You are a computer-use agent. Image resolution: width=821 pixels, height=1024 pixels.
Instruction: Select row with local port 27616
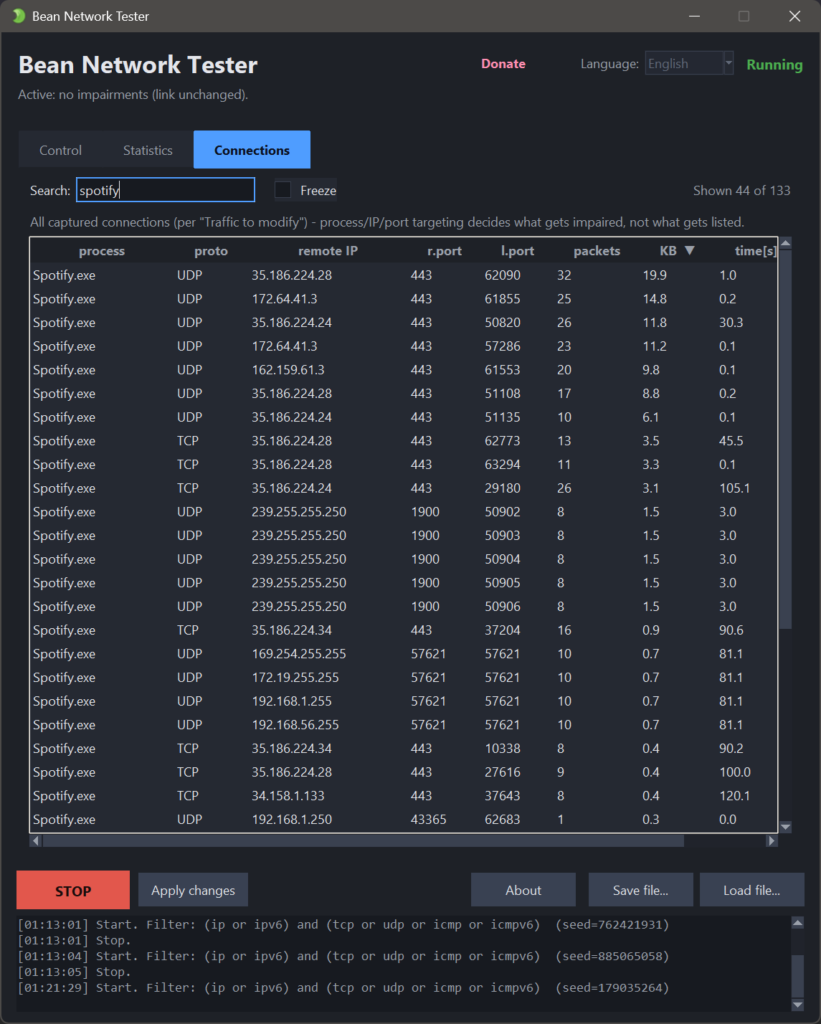click(404, 772)
